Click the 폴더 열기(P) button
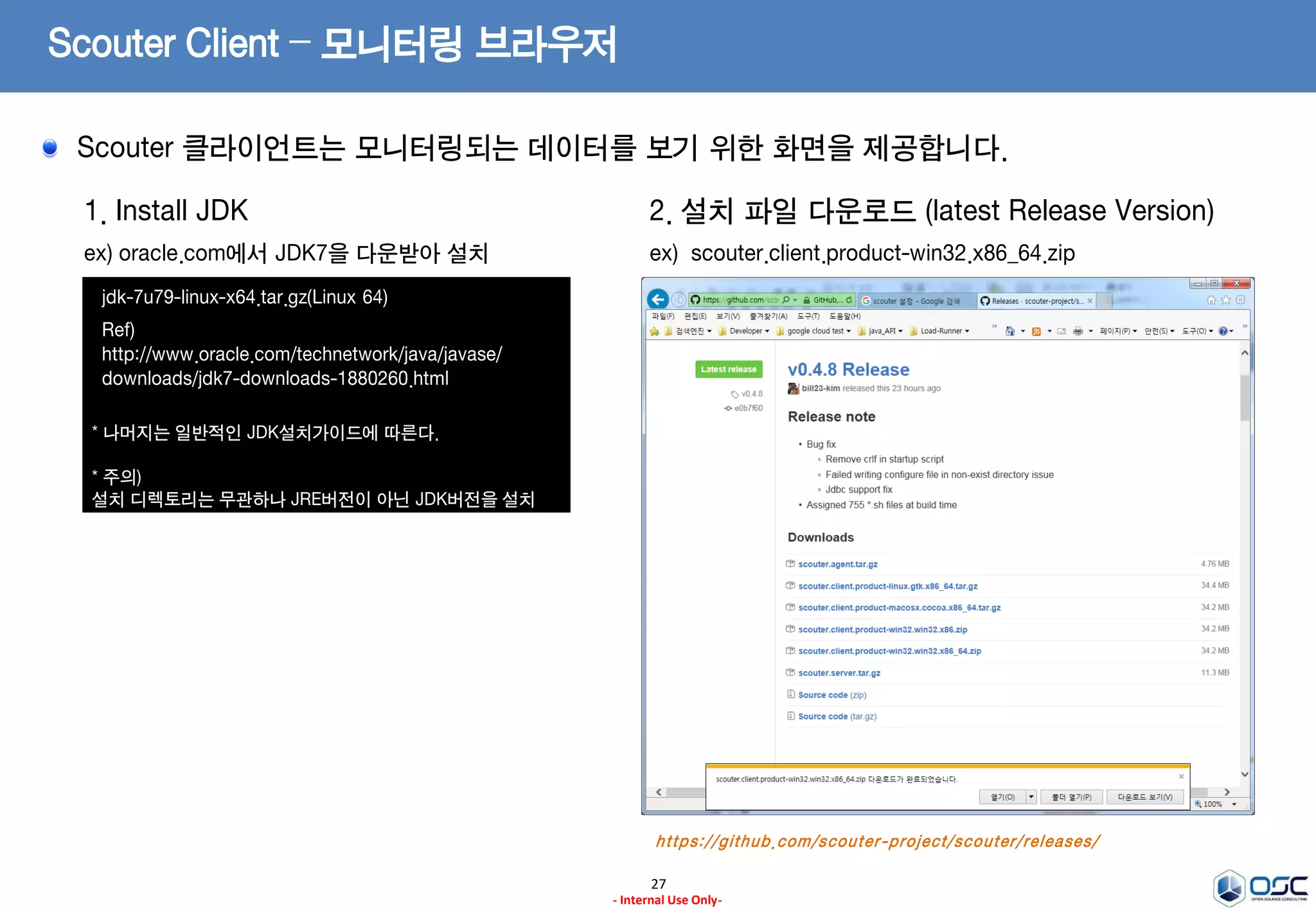 click(1071, 797)
